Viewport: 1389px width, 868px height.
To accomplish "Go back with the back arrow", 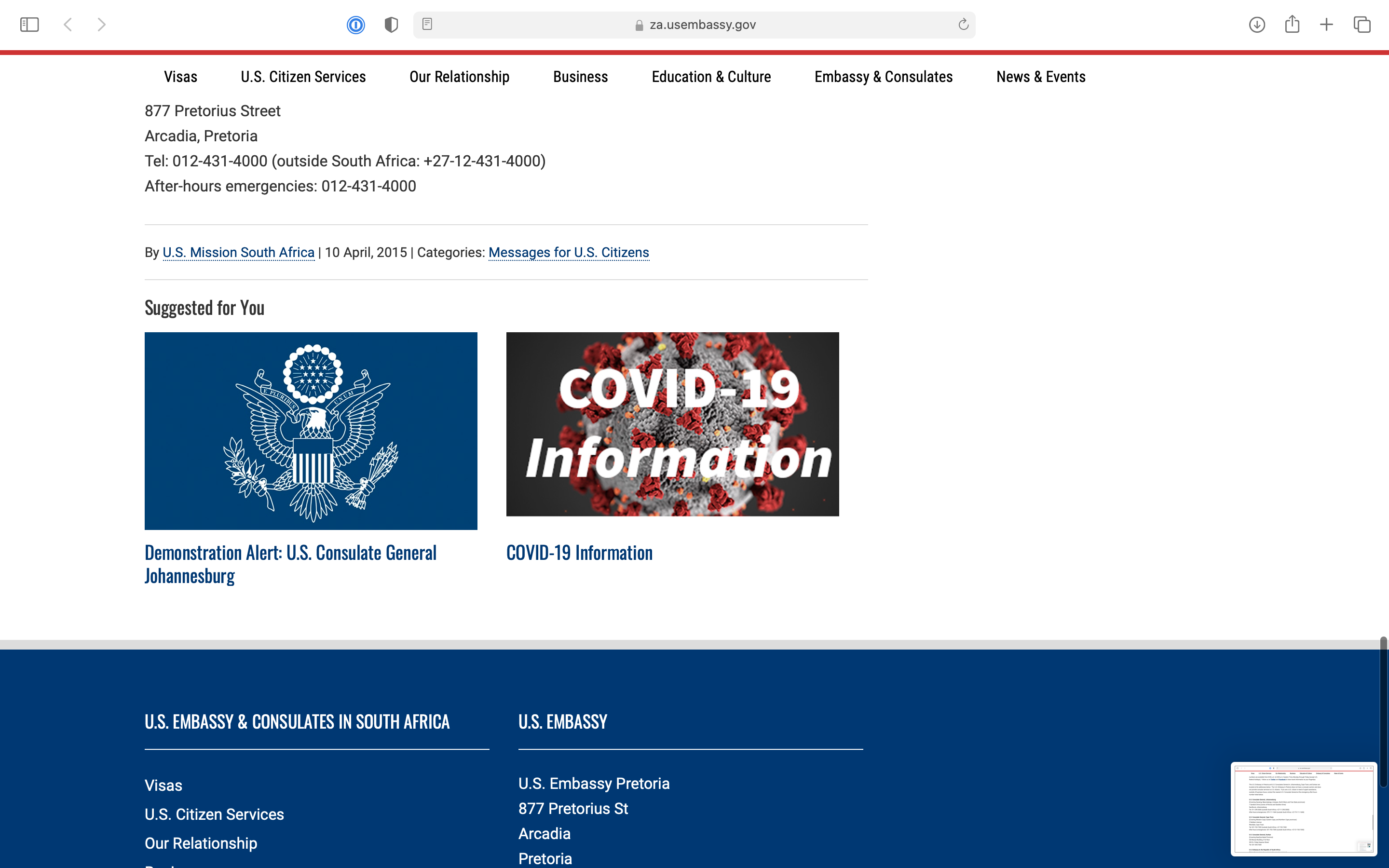I will click(x=68, y=25).
